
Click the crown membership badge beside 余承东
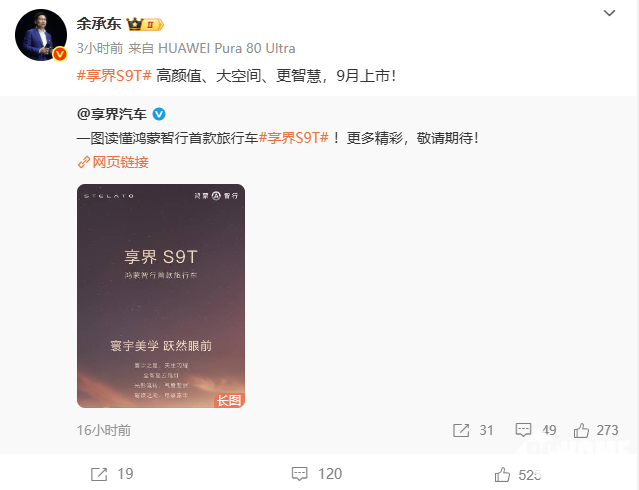(145, 24)
